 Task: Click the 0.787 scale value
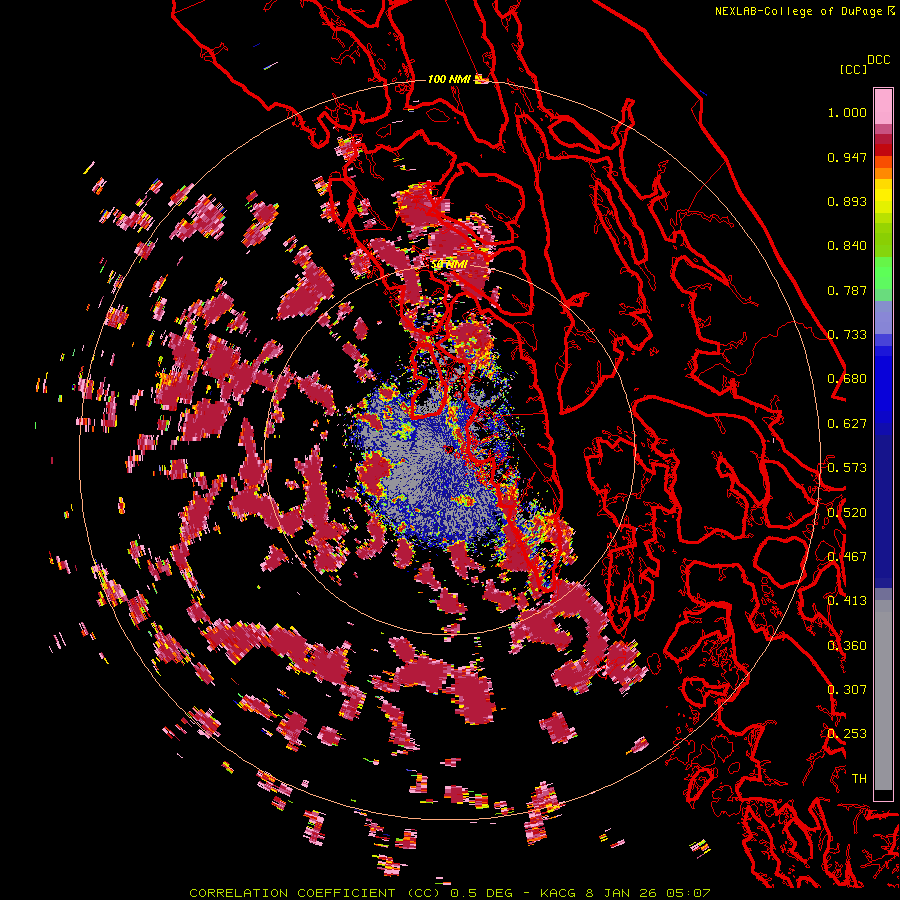[847, 290]
